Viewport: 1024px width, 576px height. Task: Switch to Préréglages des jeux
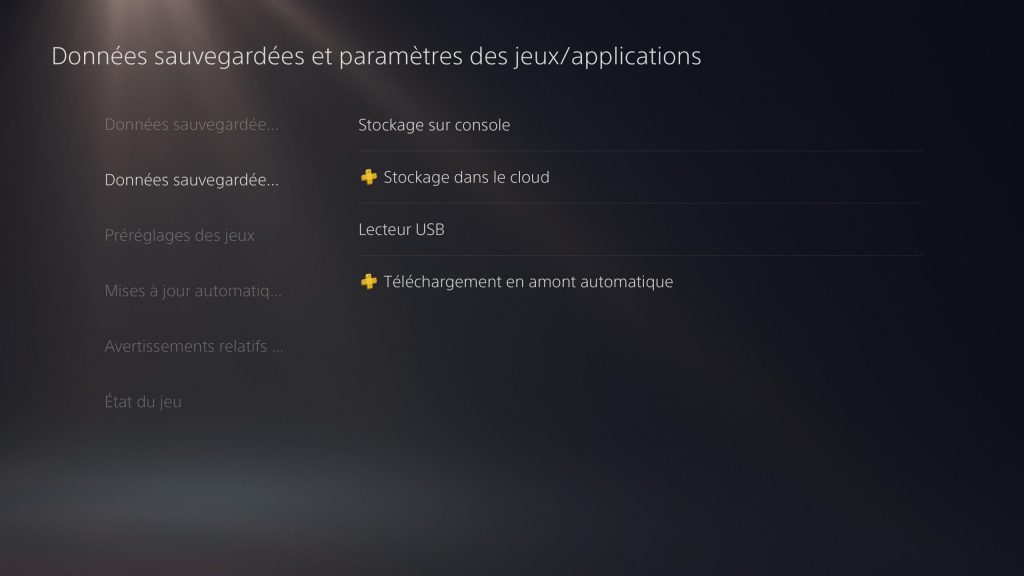point(179,236)
